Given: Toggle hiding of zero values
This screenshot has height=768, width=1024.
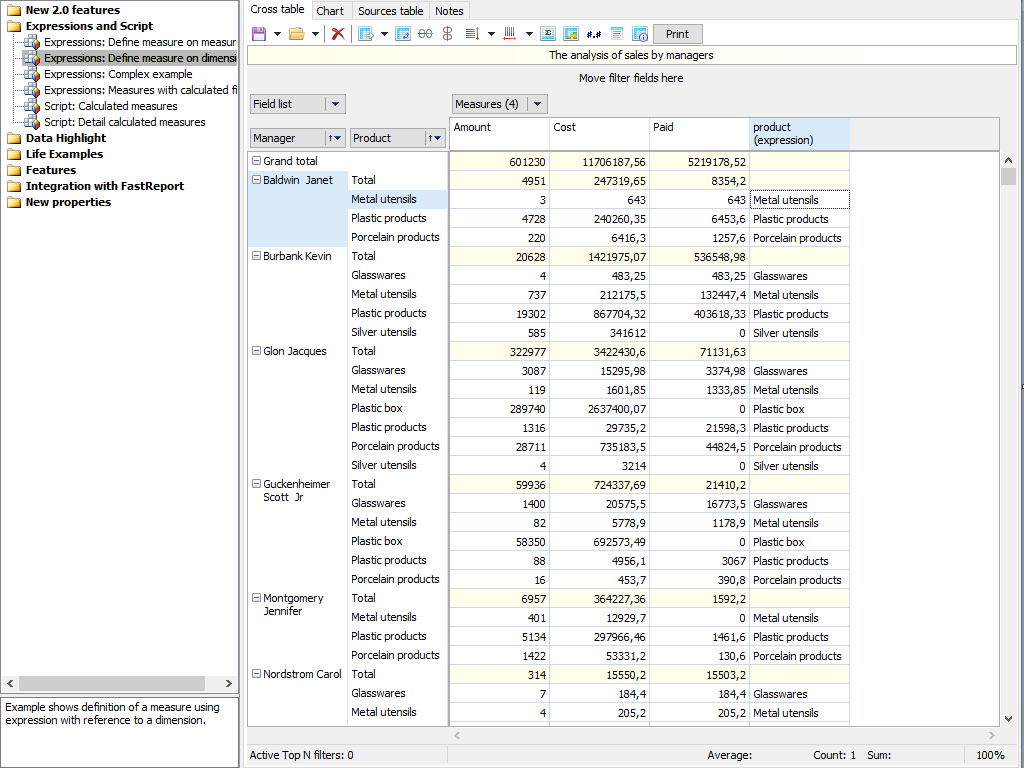Looking at the screenshot, I should pos(425,33).
